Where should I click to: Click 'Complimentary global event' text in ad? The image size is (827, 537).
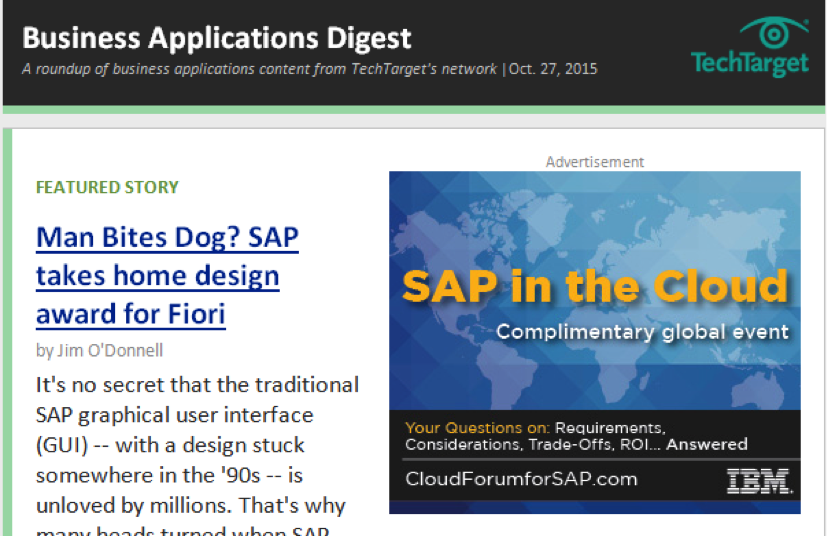coord(642,332)
